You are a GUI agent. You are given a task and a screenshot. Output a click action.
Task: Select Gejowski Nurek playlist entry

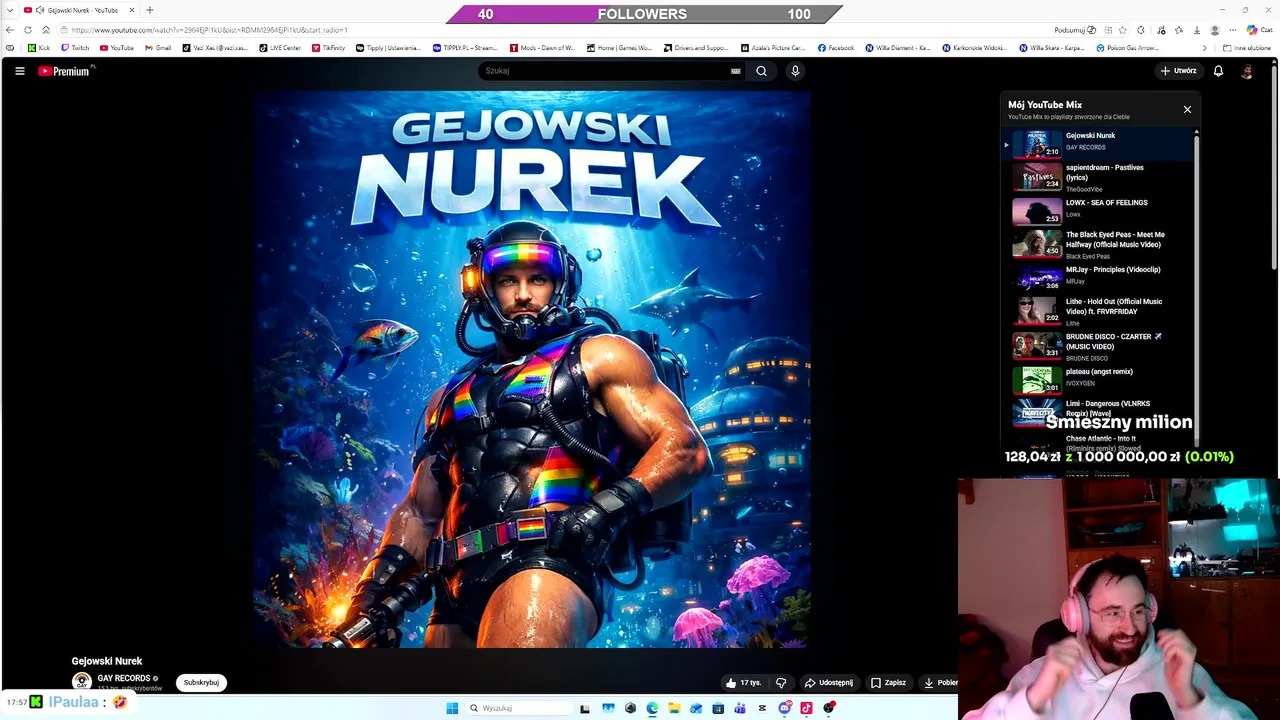click(x=1100, y=143)
